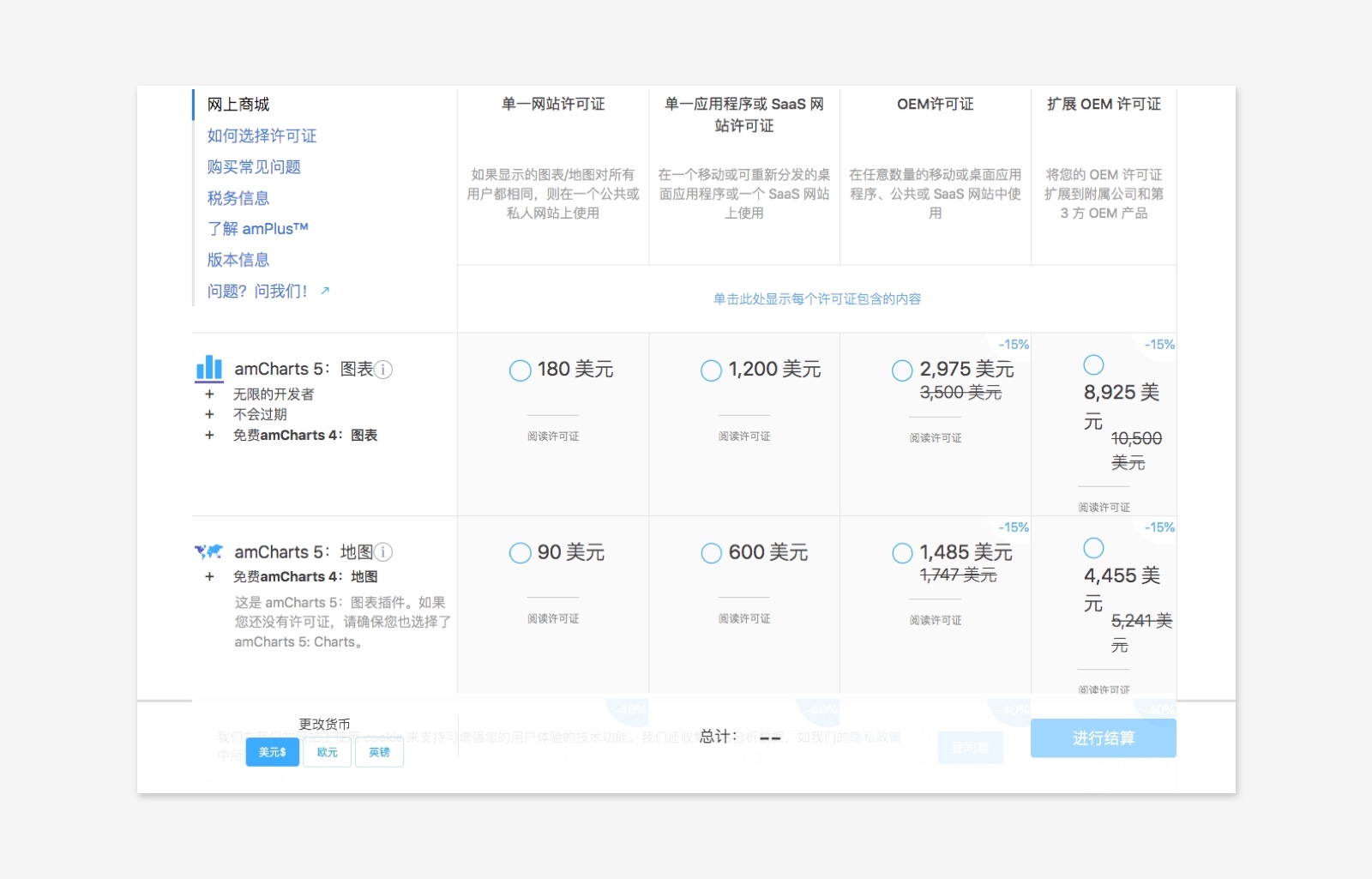Screen dimensions: 1372x879
Task: Open 阅读许可证 under 600 美元 price
Action: pos(744,618)
